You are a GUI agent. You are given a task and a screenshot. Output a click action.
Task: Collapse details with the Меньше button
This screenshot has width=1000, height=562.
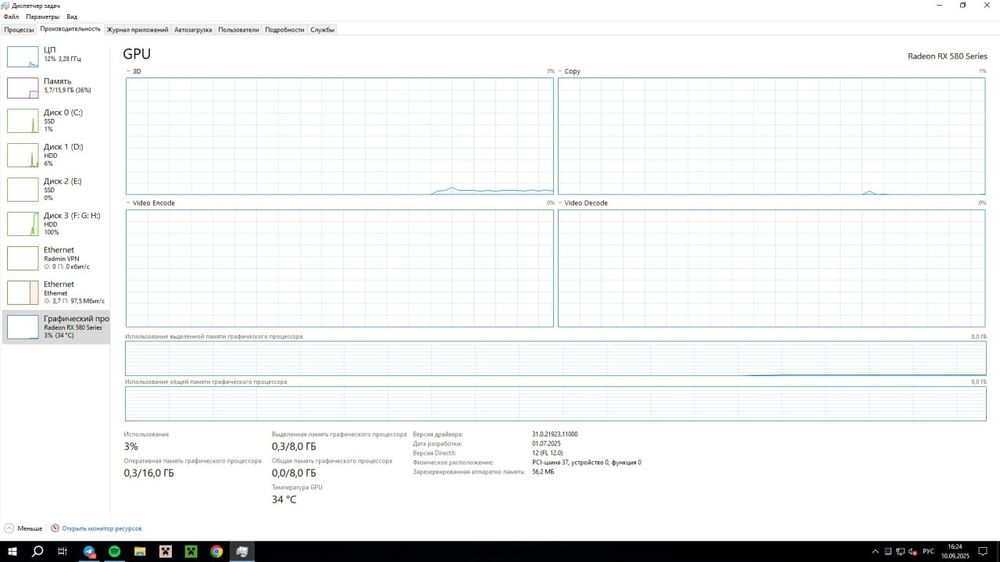tap(24, 528)
